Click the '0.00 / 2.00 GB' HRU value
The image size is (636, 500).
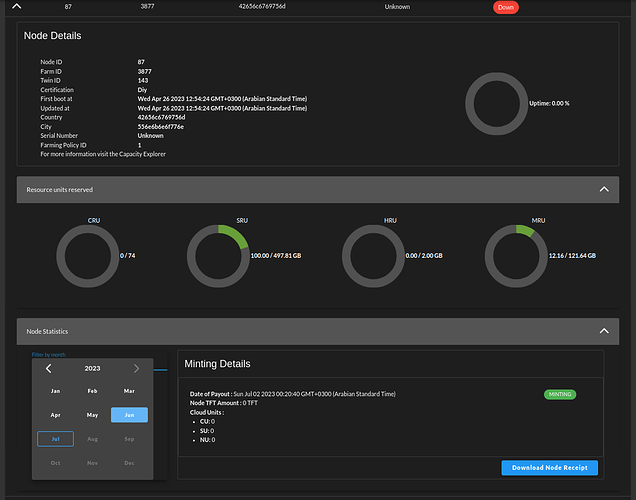click(x=424, y=255)
